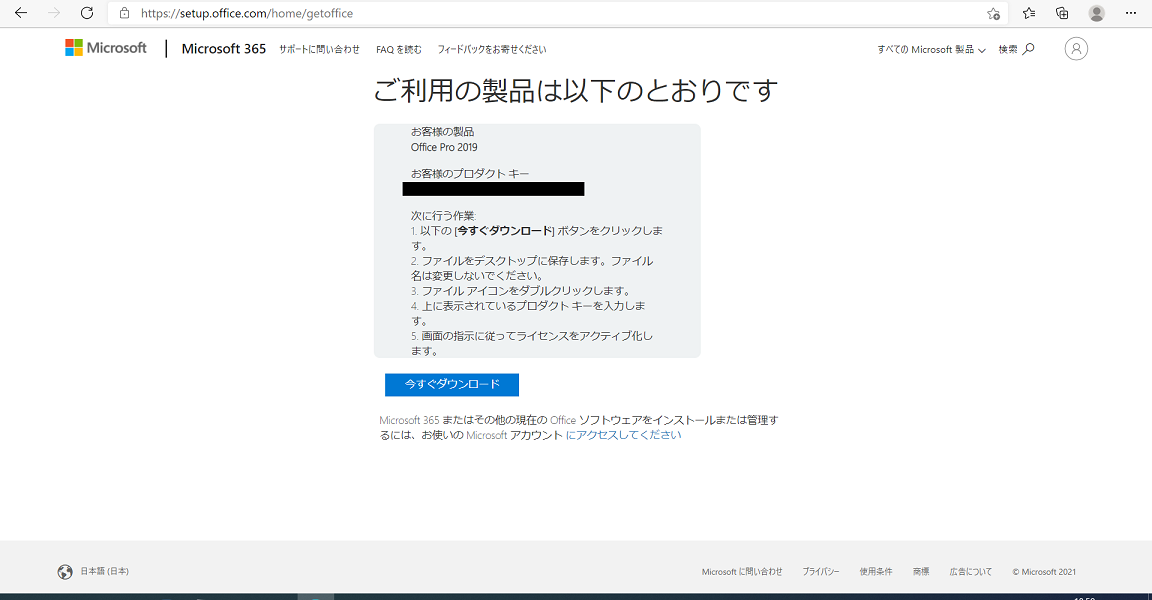The width and height of the screenshot is (1152, 600).
Task: Open the Microsoft 365 home link
Action: pyautogui.click(x=223, y=49)
